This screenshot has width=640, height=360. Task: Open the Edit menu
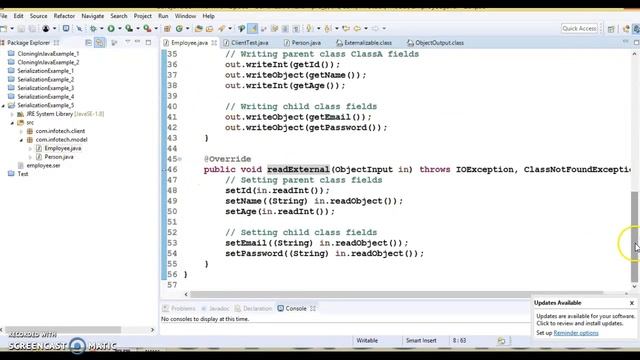coord(18,16)
